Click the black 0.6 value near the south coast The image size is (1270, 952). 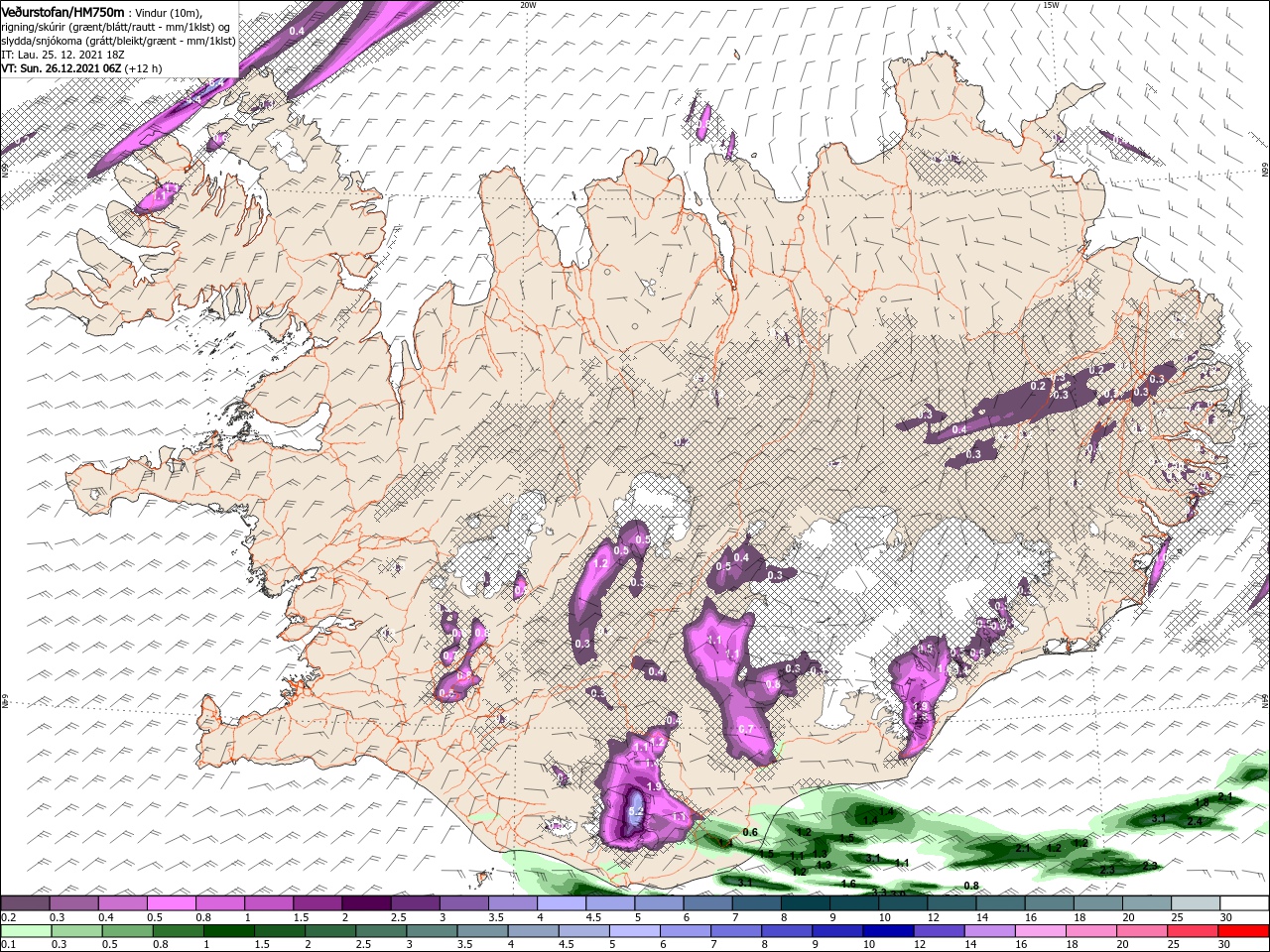pyautogui.click(x=750, y=832)
